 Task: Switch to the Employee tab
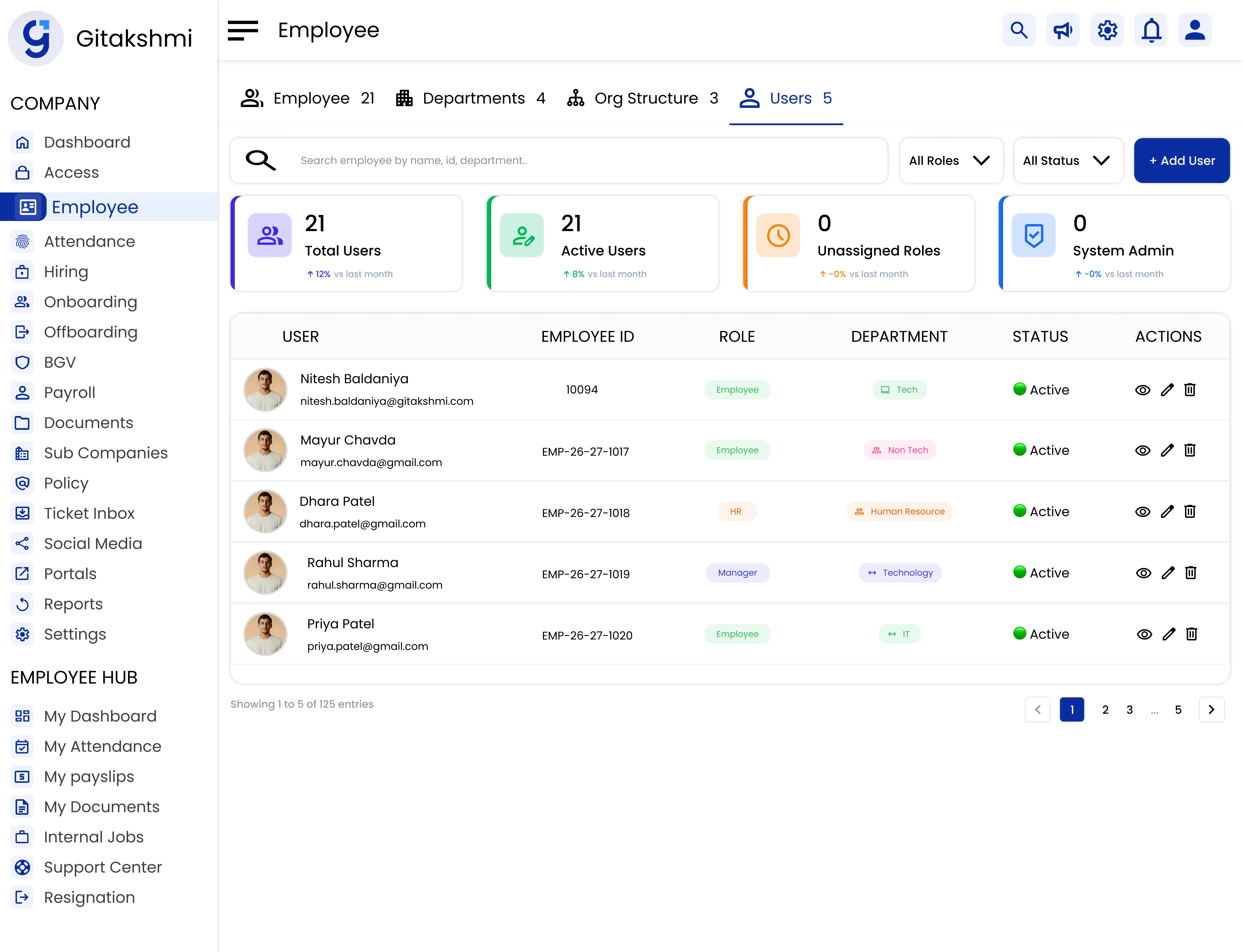pos(308,98)
